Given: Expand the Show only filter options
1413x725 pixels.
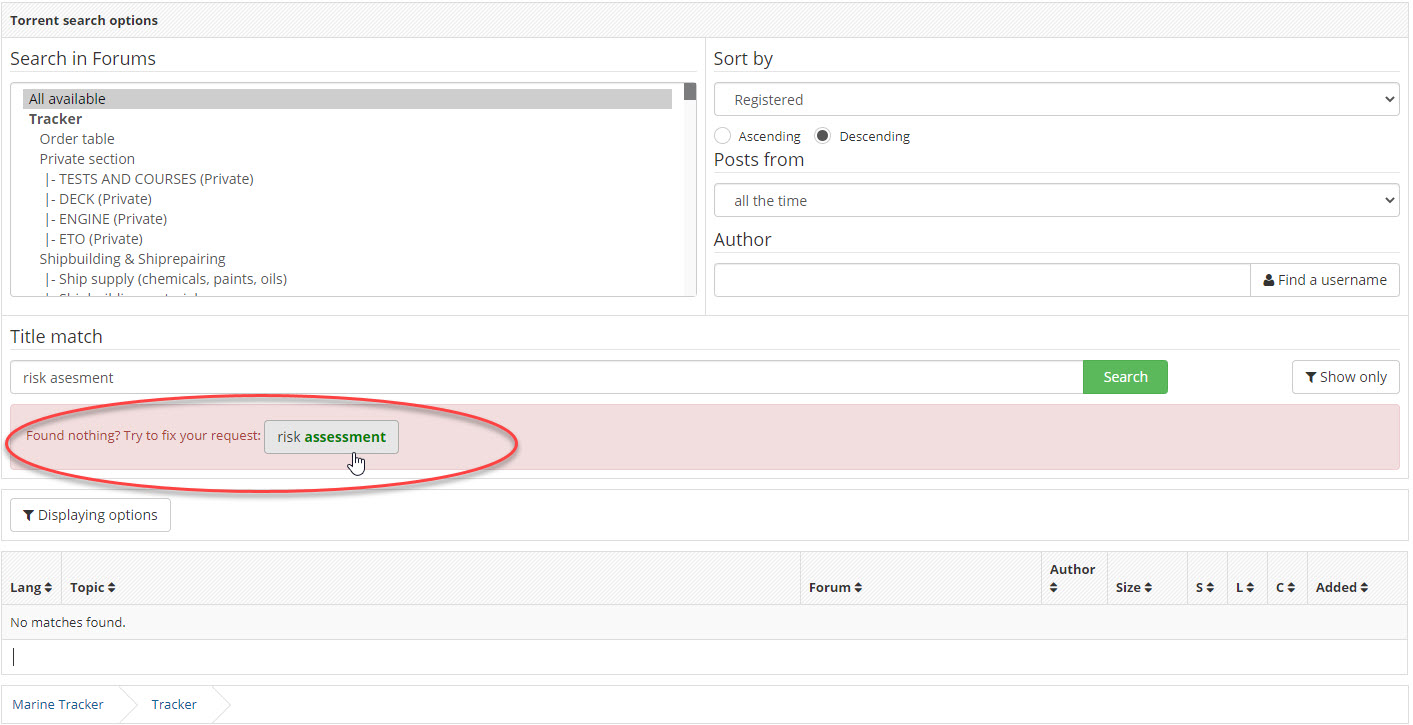Looking at the screenshot, I should point(1345,377).
